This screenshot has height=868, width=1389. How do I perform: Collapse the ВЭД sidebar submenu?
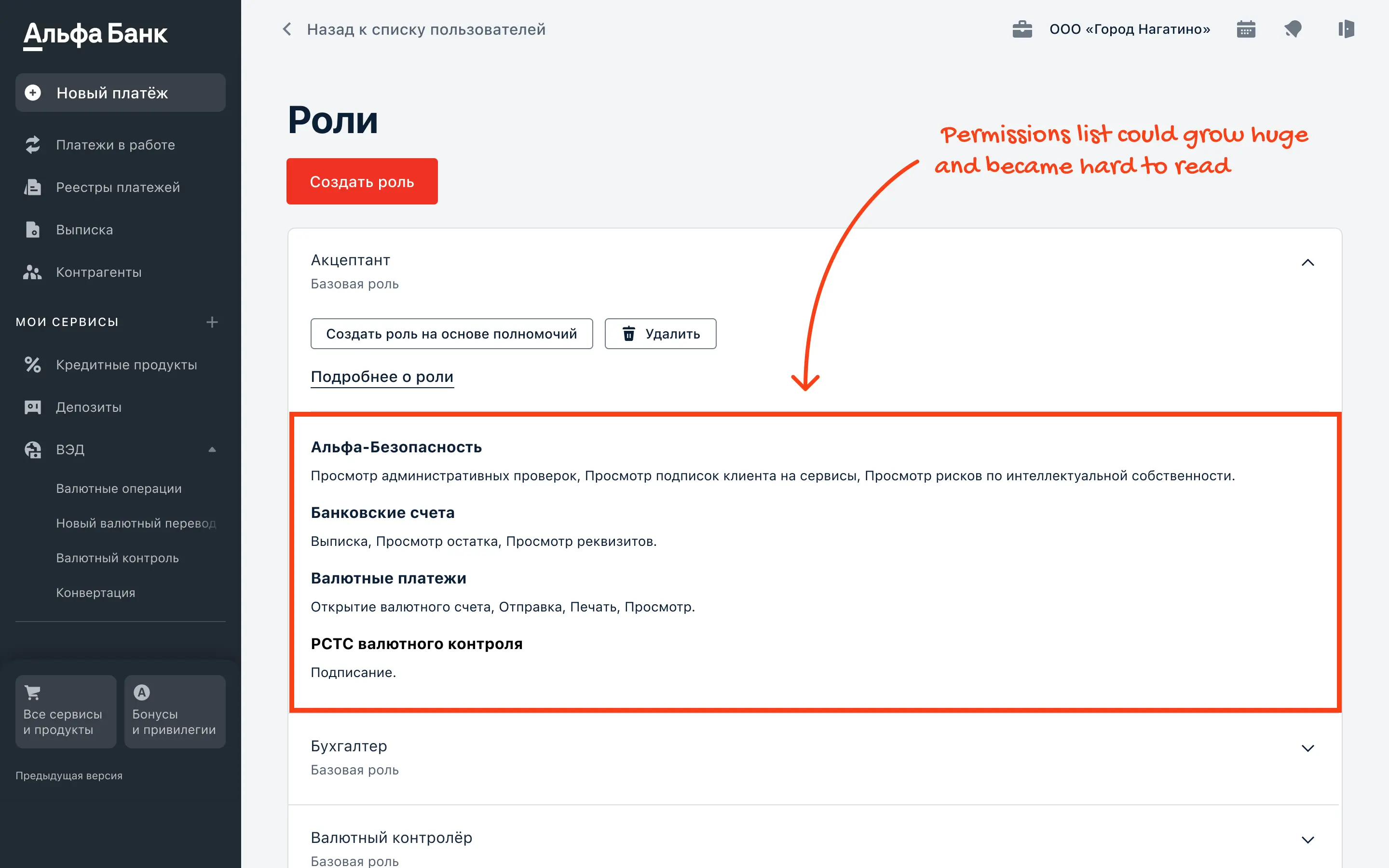point(212,449)
